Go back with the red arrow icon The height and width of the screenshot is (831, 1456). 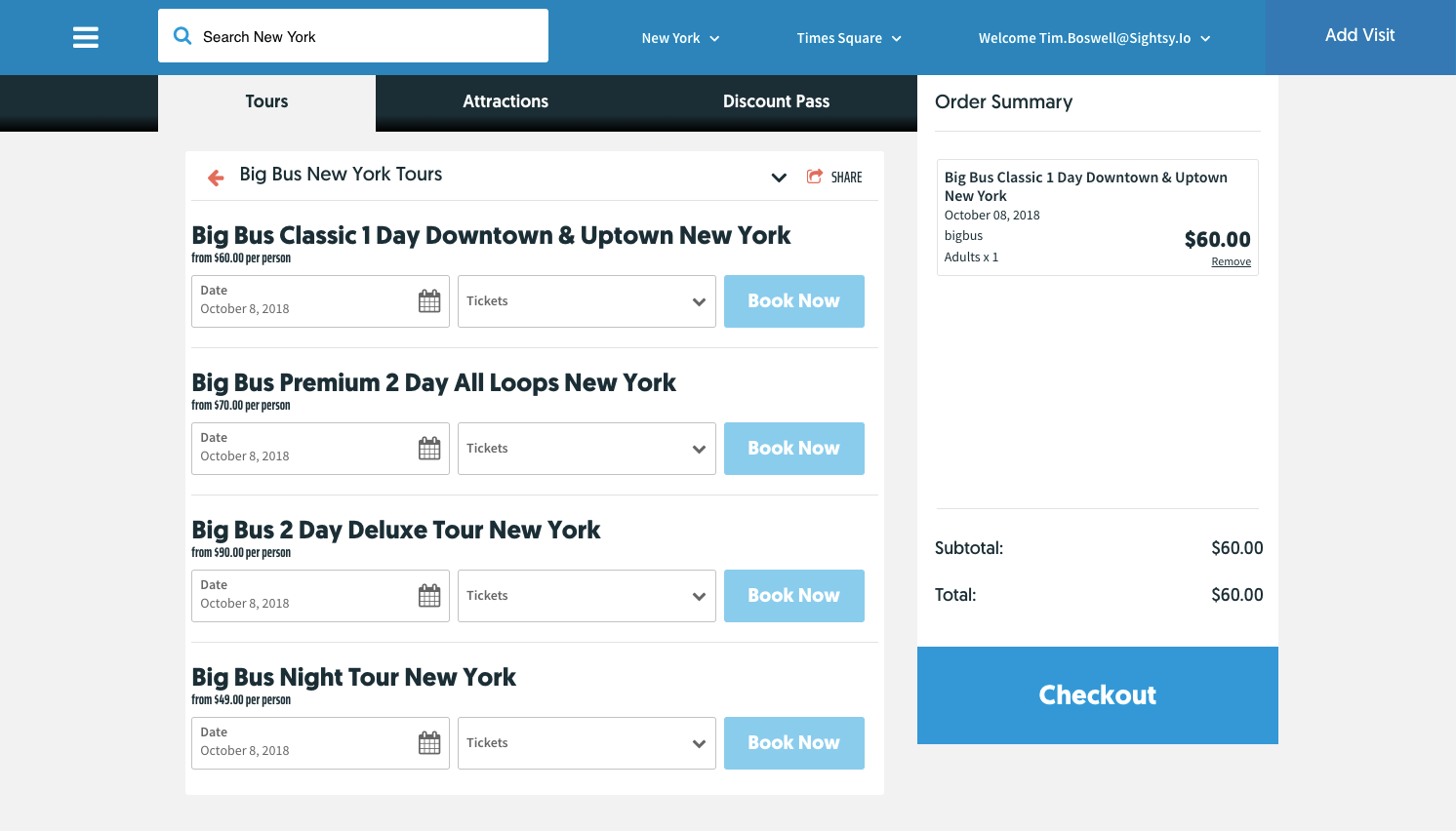pos(216,178)
